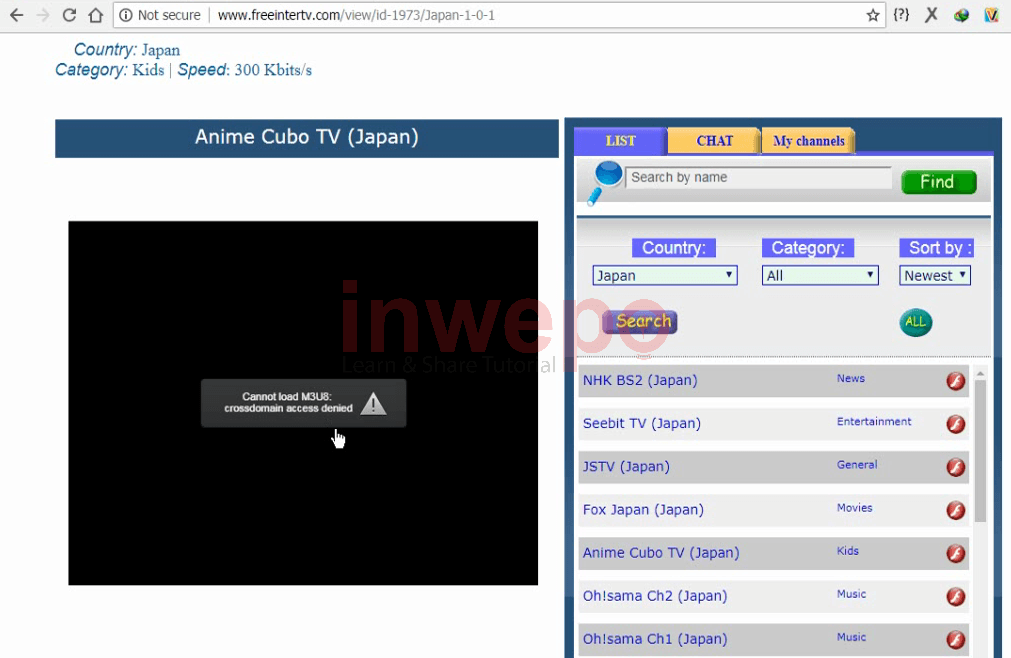Screen dimensions: 1011x658
Task: Click the Flash icon for Seebit TV
Action: 956,424
